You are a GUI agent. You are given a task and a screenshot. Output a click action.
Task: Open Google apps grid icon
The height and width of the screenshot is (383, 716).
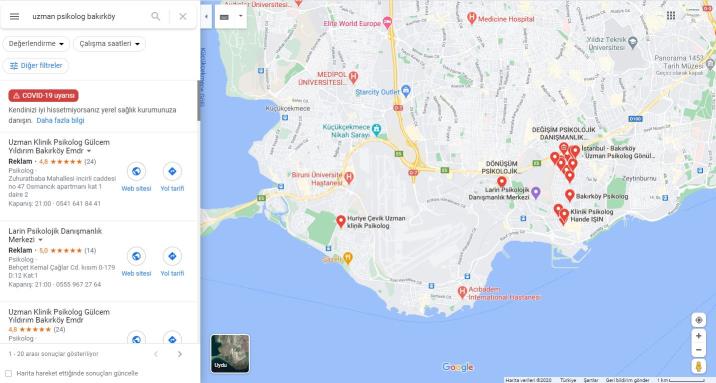(671, 16)
